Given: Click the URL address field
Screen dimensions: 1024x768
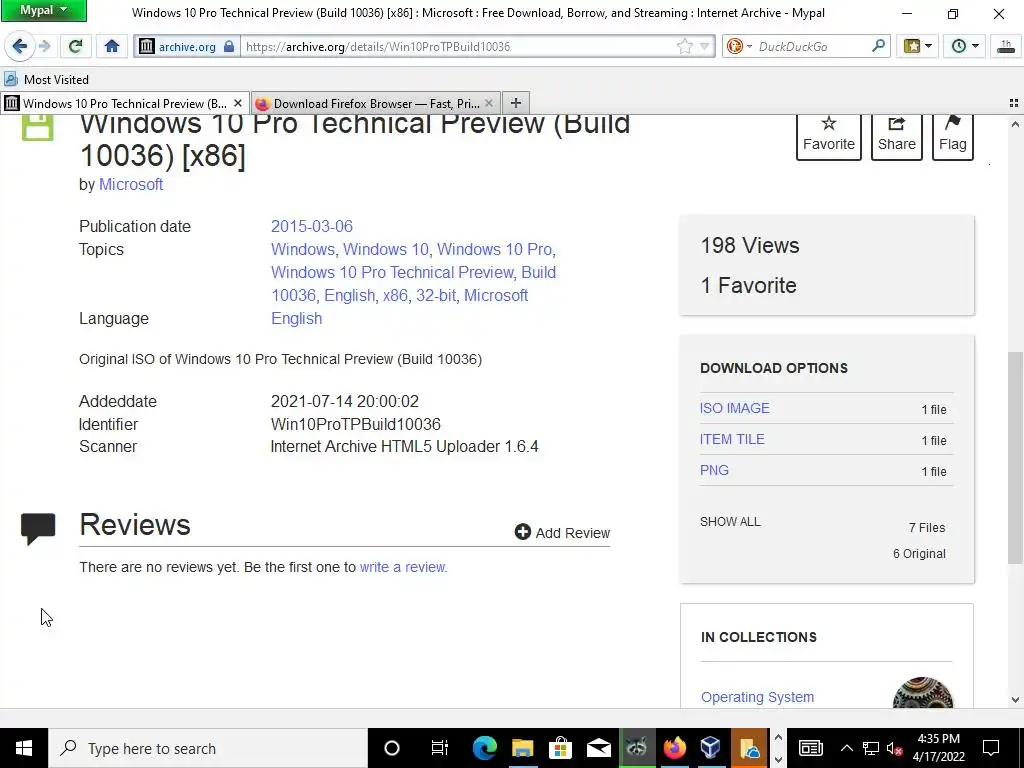Looking at the screenshot, I should 457,46.
